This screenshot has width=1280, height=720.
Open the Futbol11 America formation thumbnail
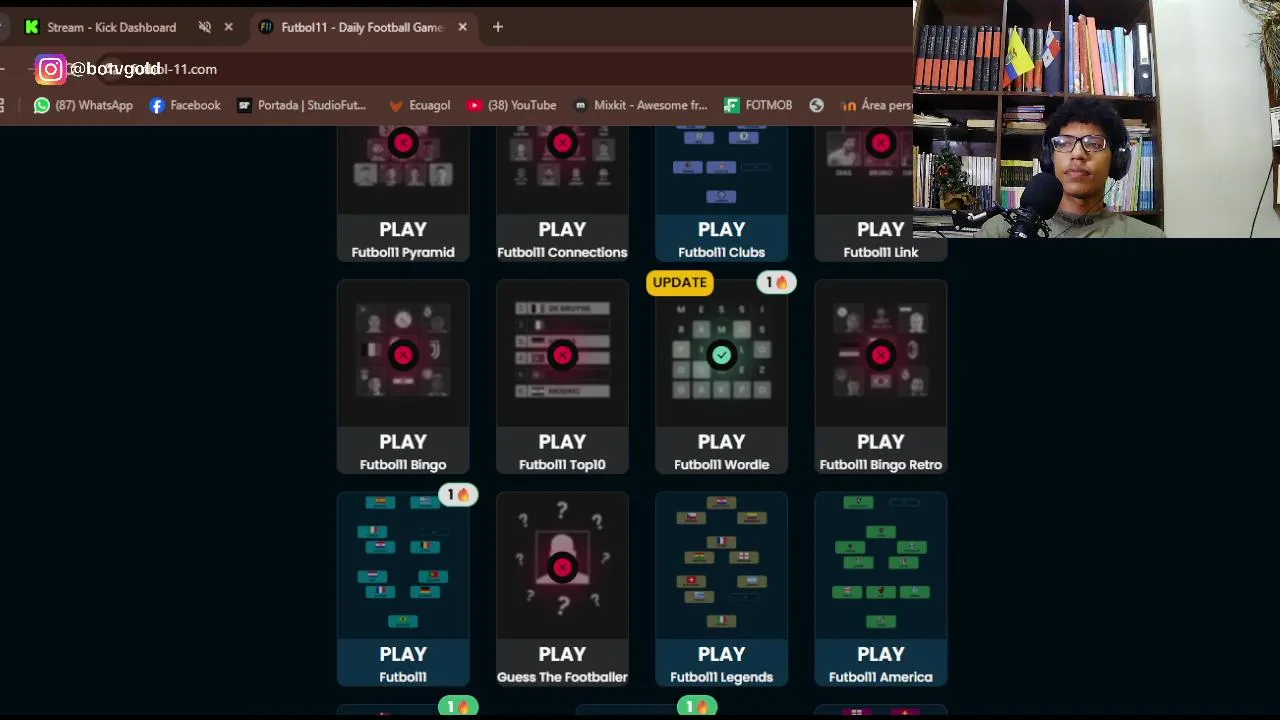880,563
